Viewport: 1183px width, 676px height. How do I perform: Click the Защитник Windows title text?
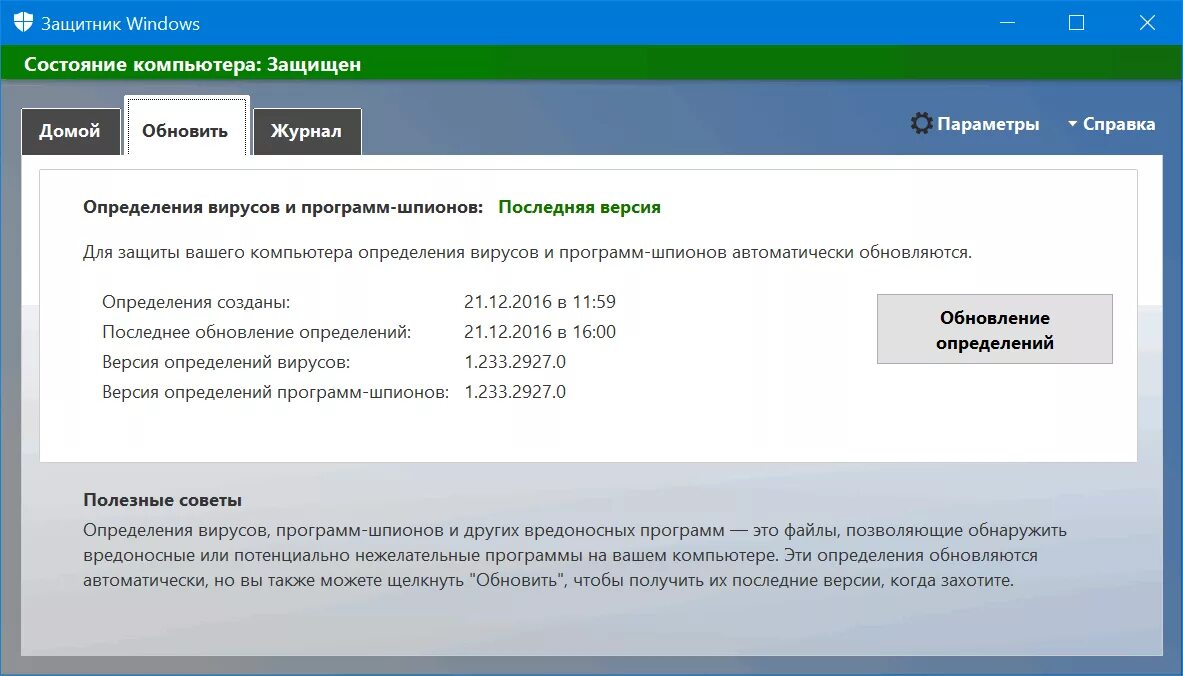[120, 23]
